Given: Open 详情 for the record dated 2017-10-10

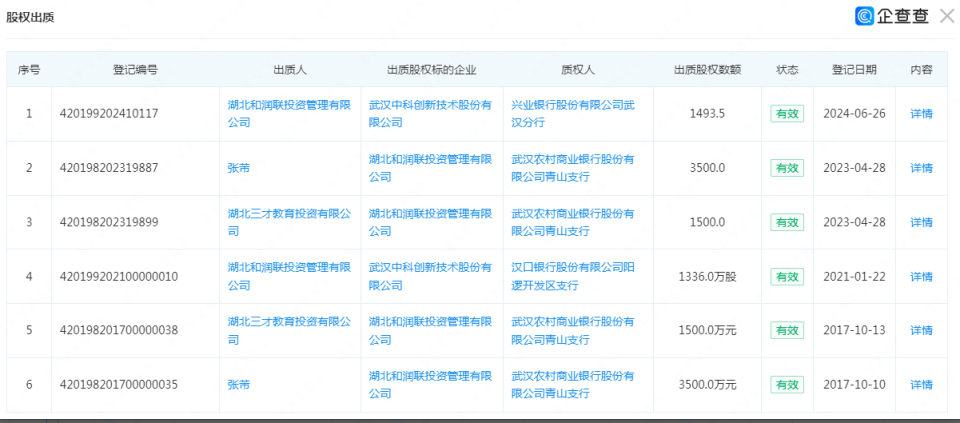Looking at the screenshot, I should 921,384.
